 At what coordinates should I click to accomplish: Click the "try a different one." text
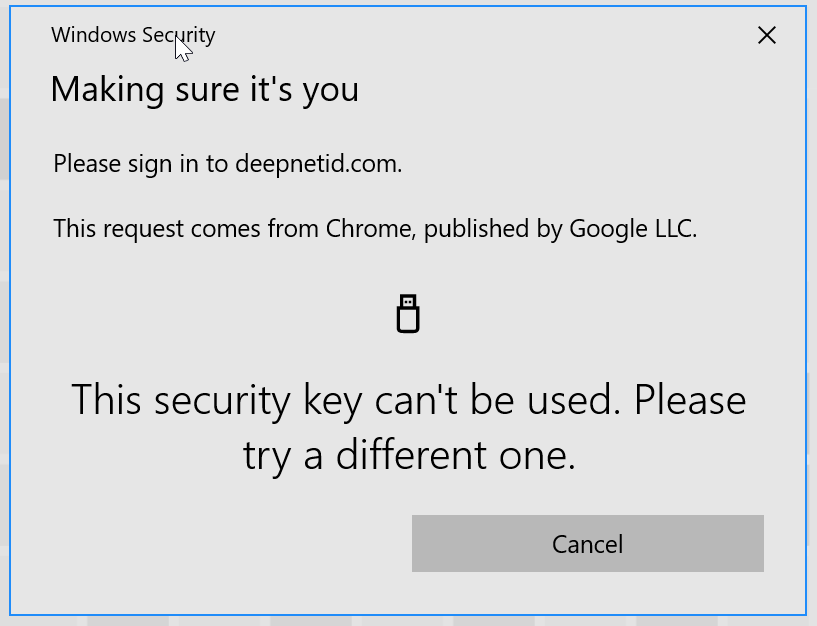point(409,456)
